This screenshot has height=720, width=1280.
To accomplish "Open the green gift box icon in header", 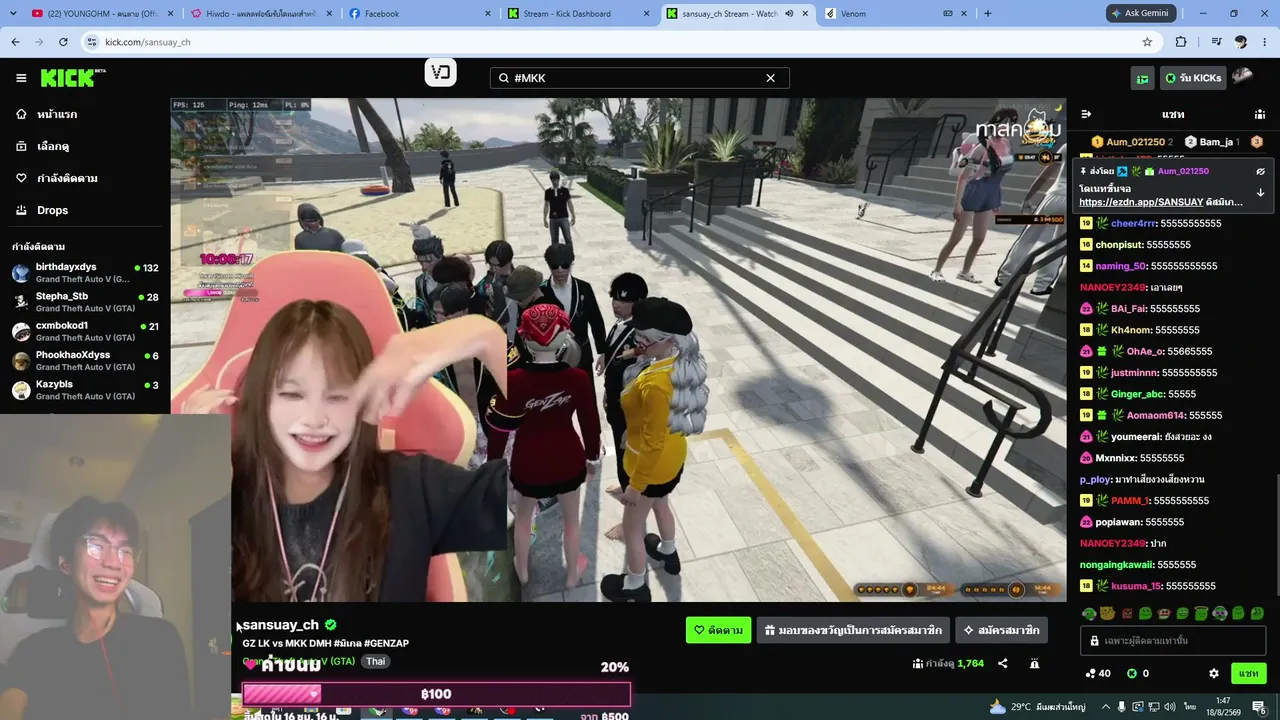I will [x=1143, y=78].
